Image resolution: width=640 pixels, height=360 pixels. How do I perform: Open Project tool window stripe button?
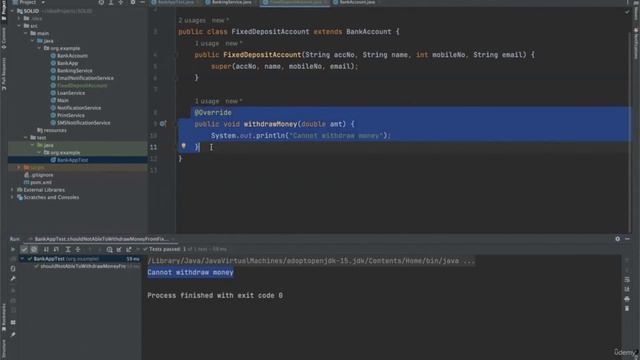[x=4, y=10]
